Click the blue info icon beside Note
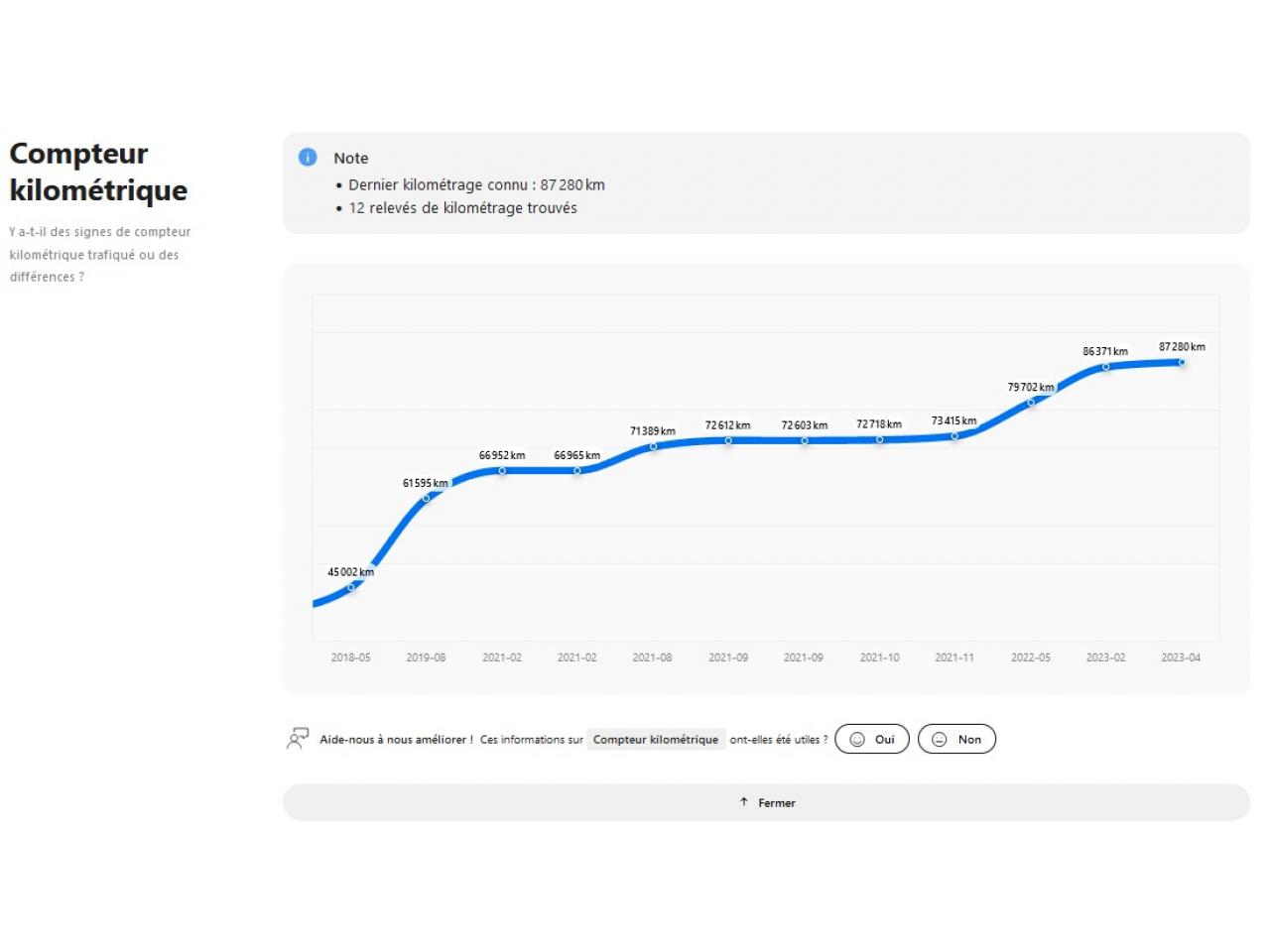 308,157
